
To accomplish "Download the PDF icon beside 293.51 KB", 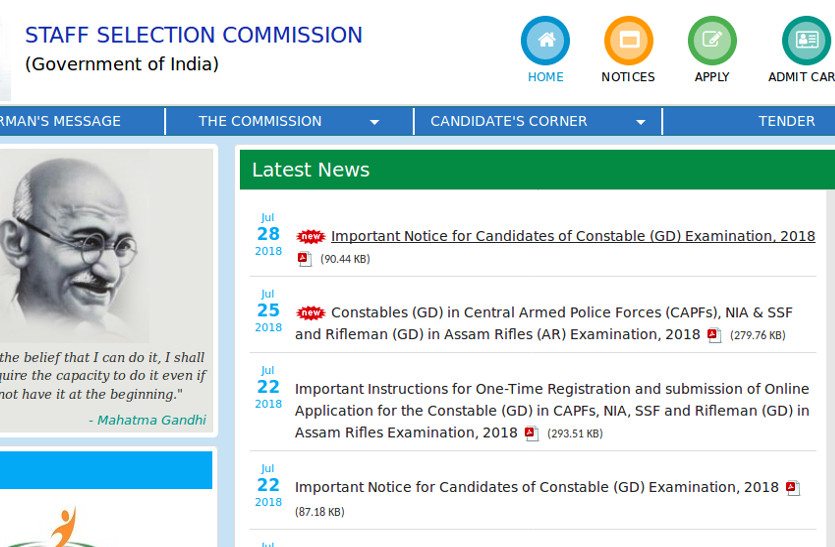I will click(532, 433).
